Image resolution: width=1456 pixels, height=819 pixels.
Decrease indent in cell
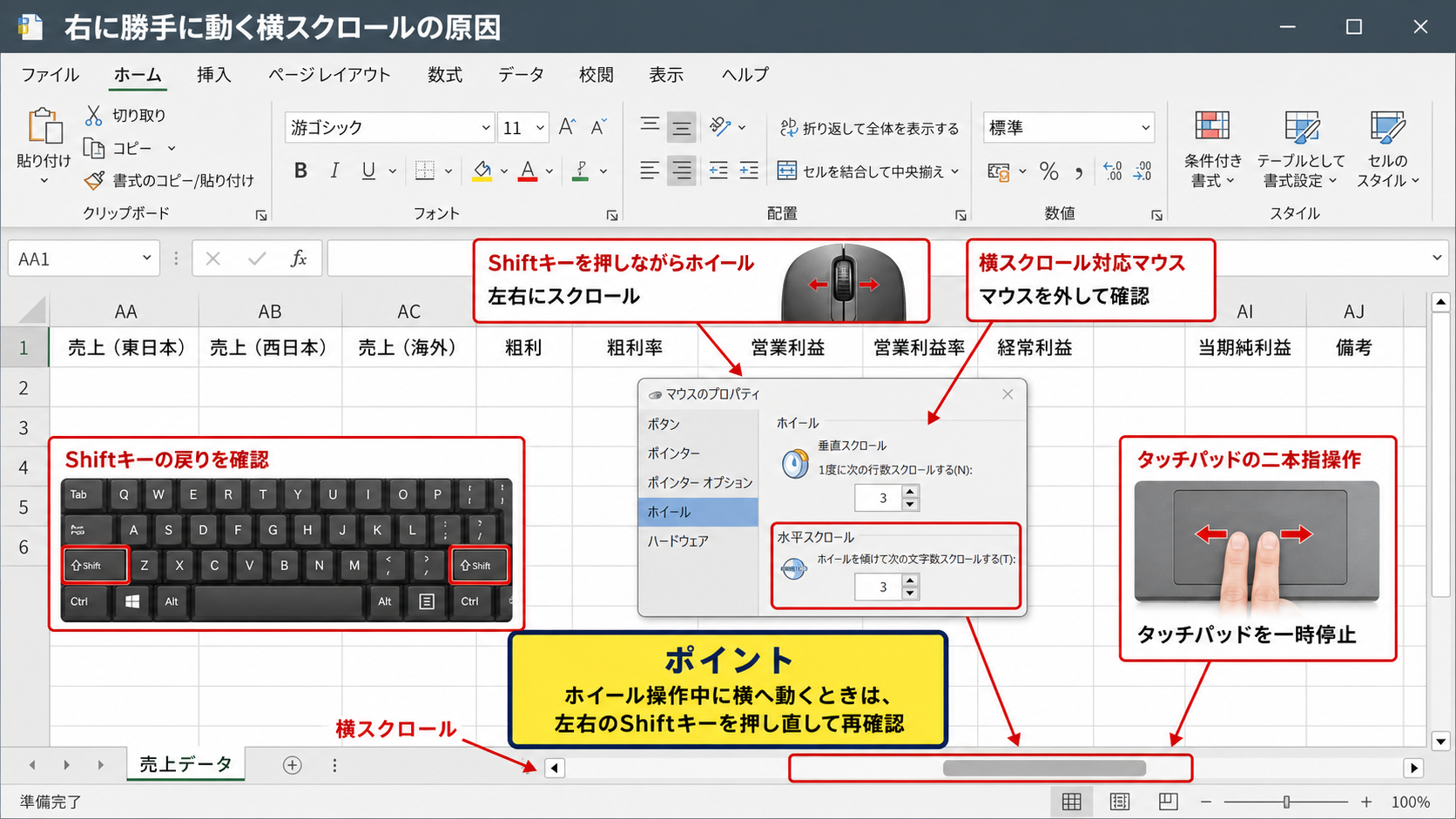point(718,171)
